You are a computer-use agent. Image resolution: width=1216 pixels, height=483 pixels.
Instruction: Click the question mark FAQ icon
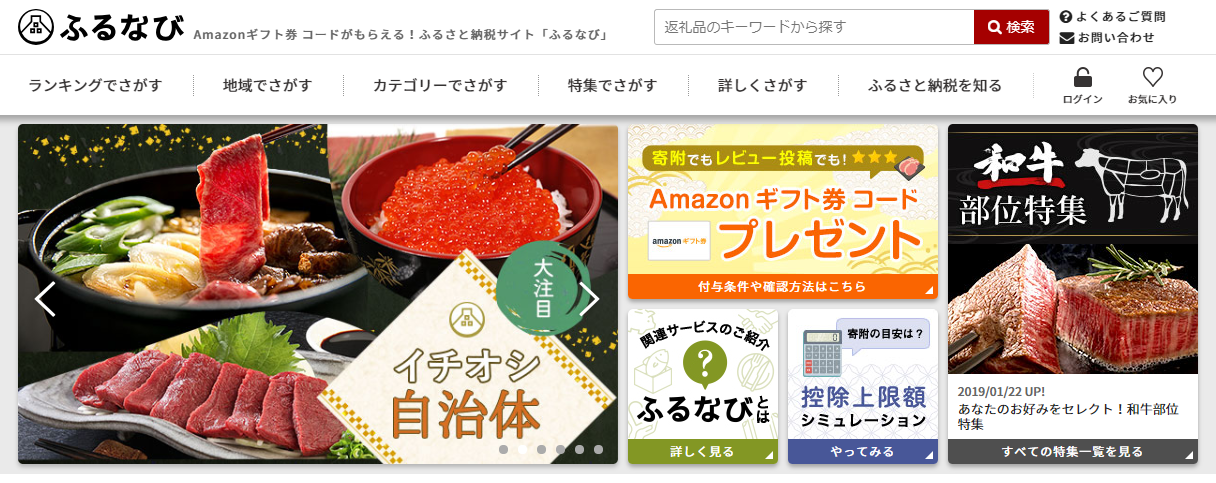[1066, 17]
